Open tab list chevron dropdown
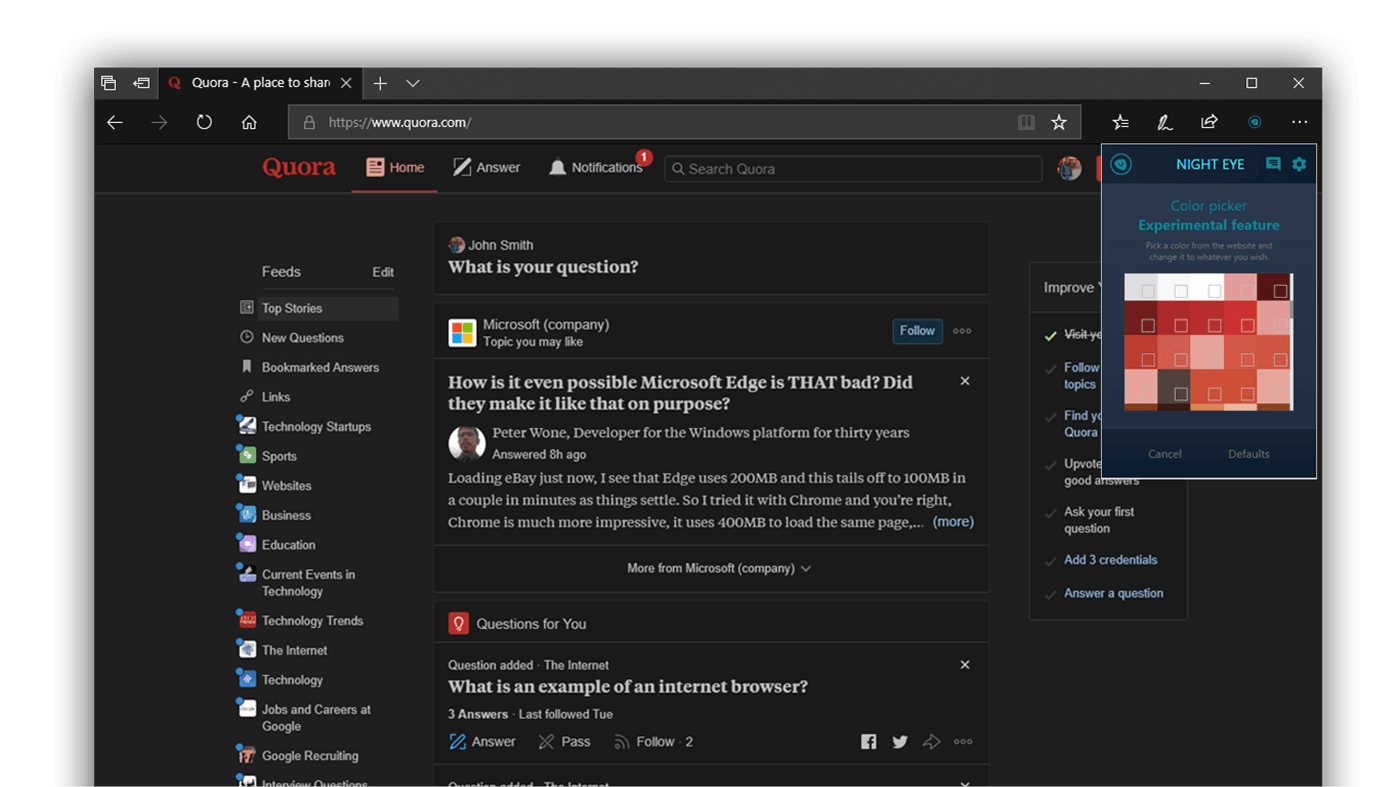 pyautogui.click(x=412, y=83)
